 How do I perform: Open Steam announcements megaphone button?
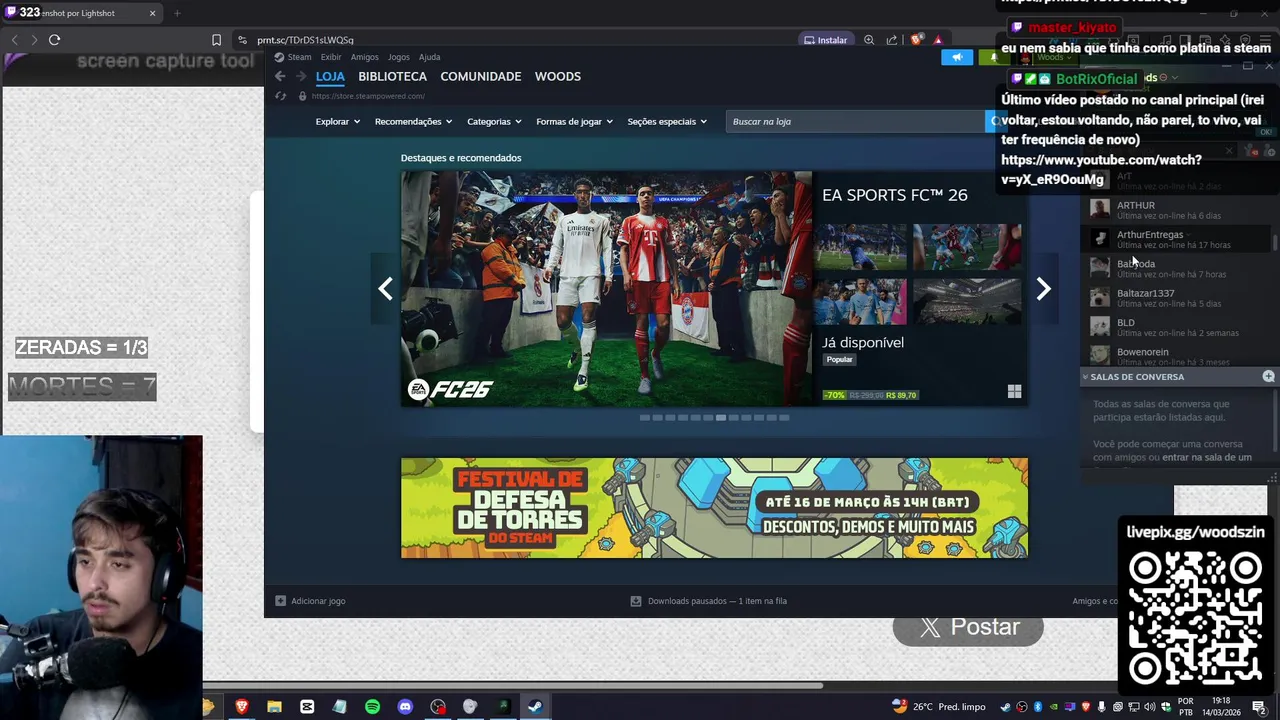pyautogui.click(x=957, y=57)
